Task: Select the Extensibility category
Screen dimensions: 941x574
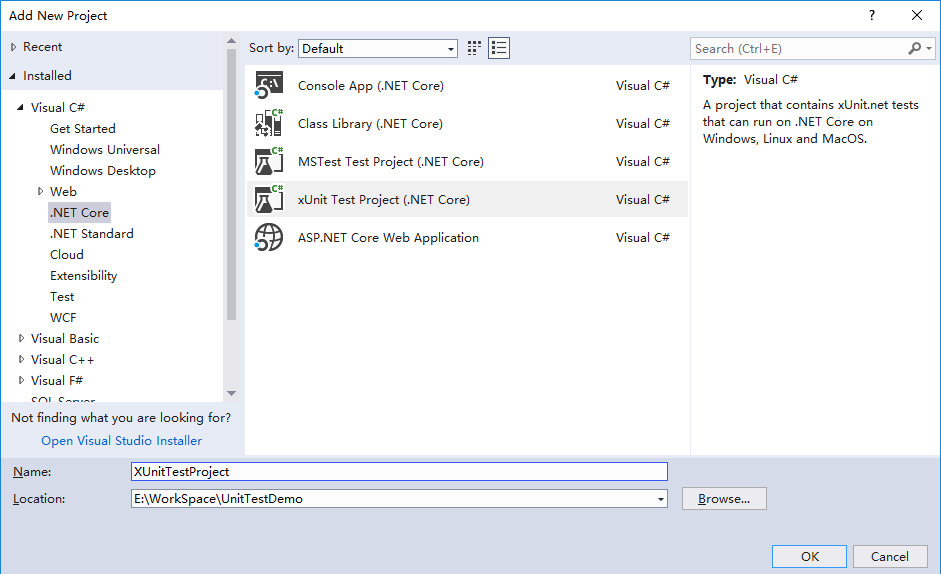Action: pyautogui.click(x=83, y=276)
